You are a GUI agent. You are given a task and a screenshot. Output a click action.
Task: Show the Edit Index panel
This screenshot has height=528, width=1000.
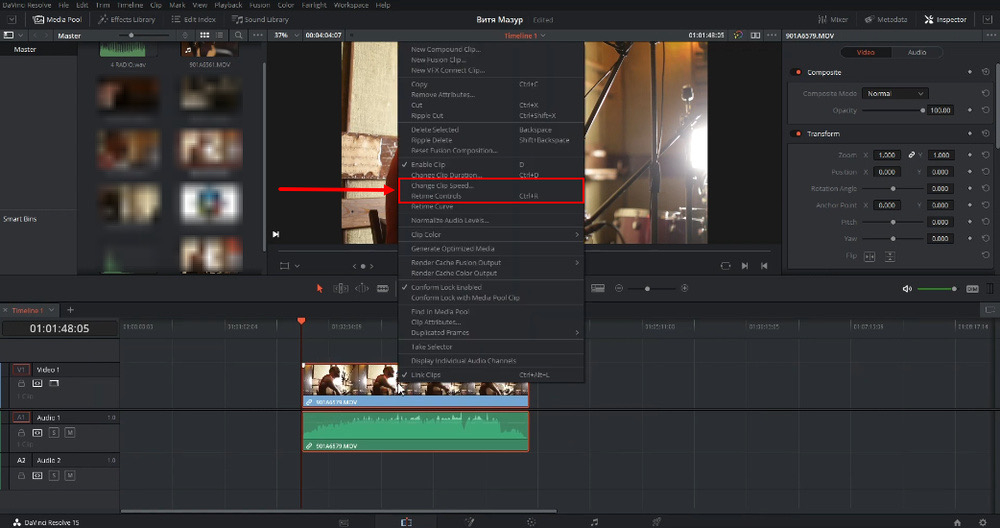pyautogui.click(x=193, y=20)
